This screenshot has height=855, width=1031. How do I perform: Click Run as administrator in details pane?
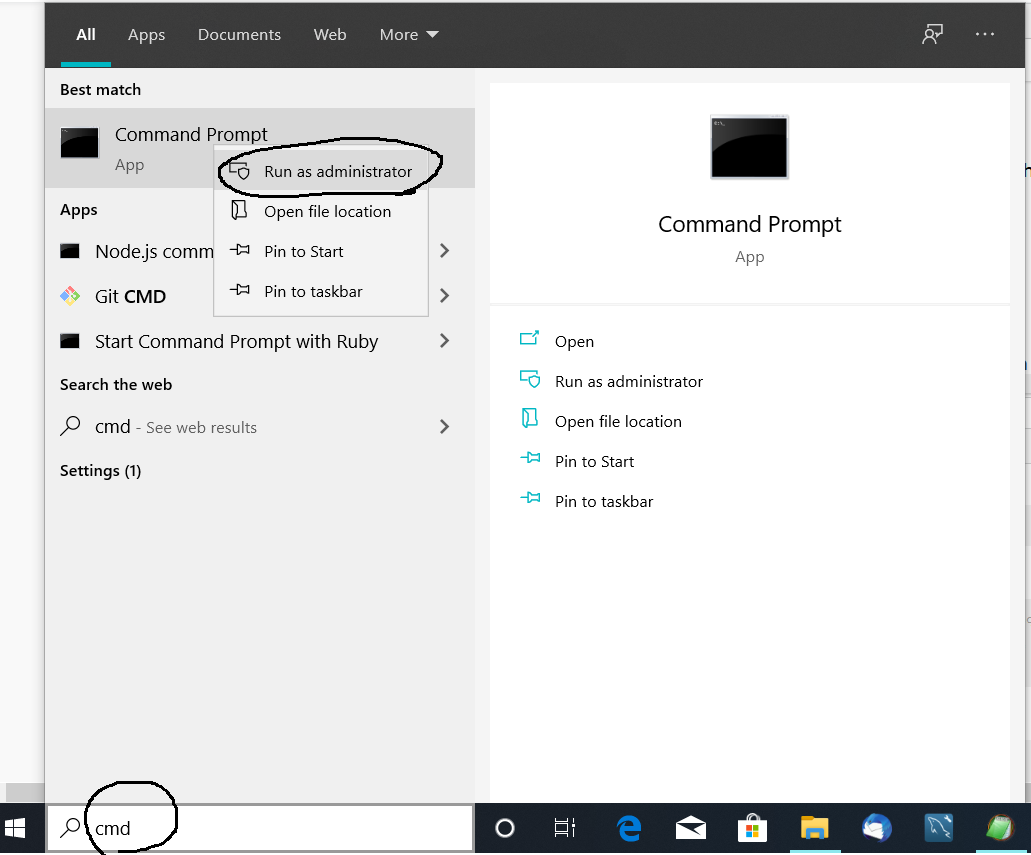[x=629, y=381]
